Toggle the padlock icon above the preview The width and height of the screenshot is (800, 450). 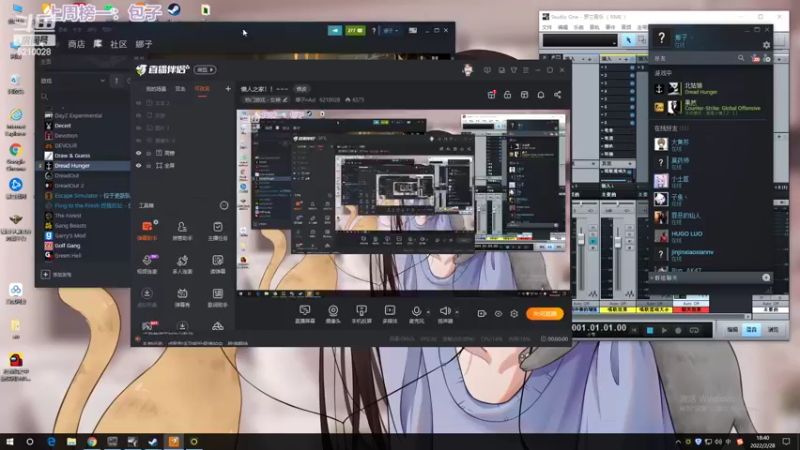[508, 95]
